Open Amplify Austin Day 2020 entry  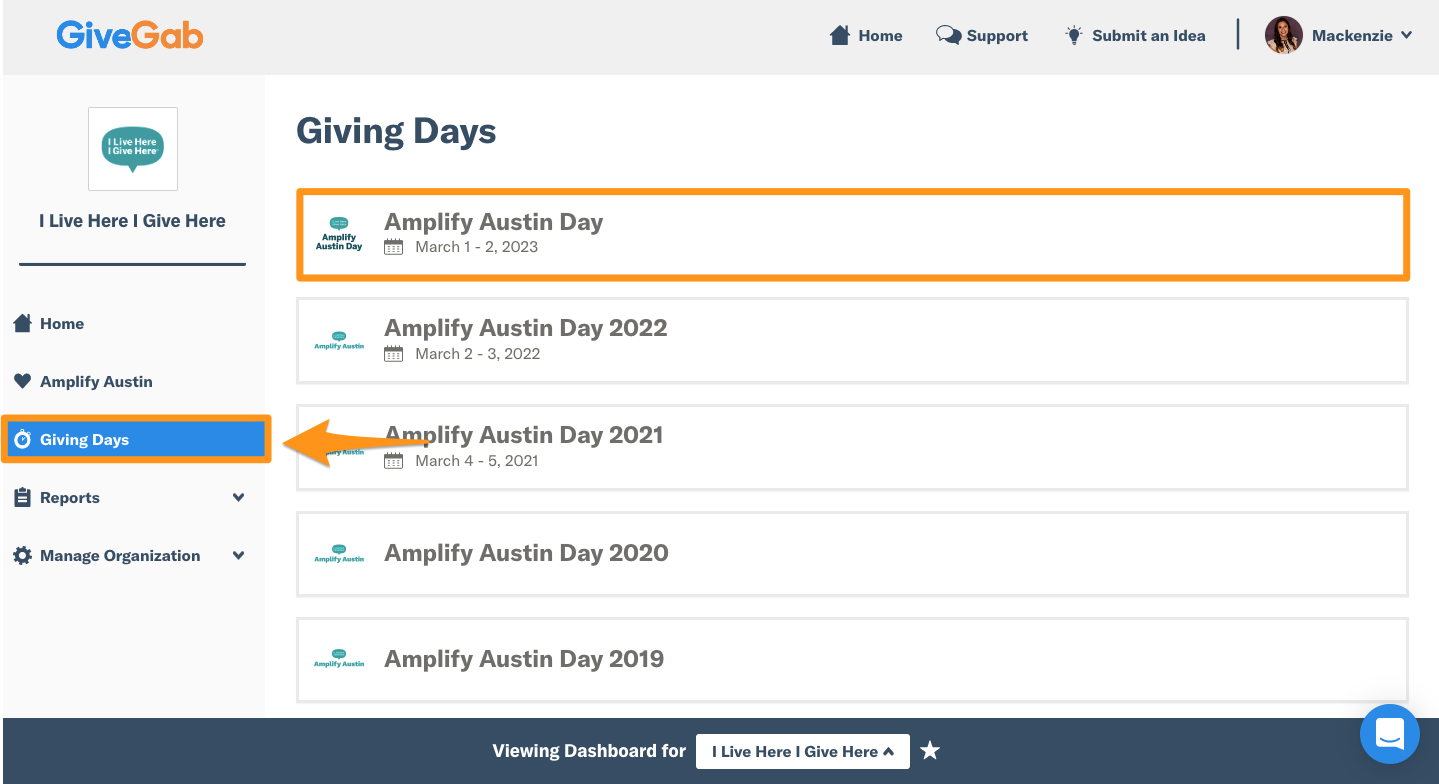853,554
